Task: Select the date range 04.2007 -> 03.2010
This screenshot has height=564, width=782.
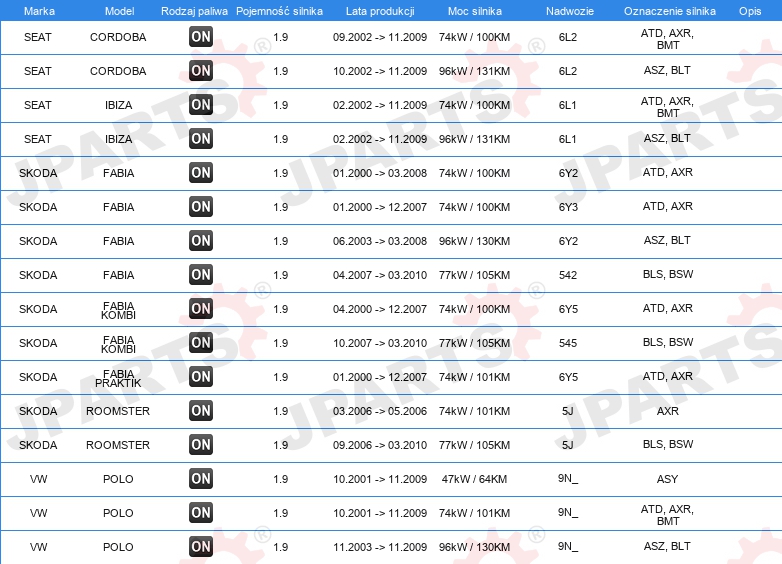Action: tap(380, 275)
